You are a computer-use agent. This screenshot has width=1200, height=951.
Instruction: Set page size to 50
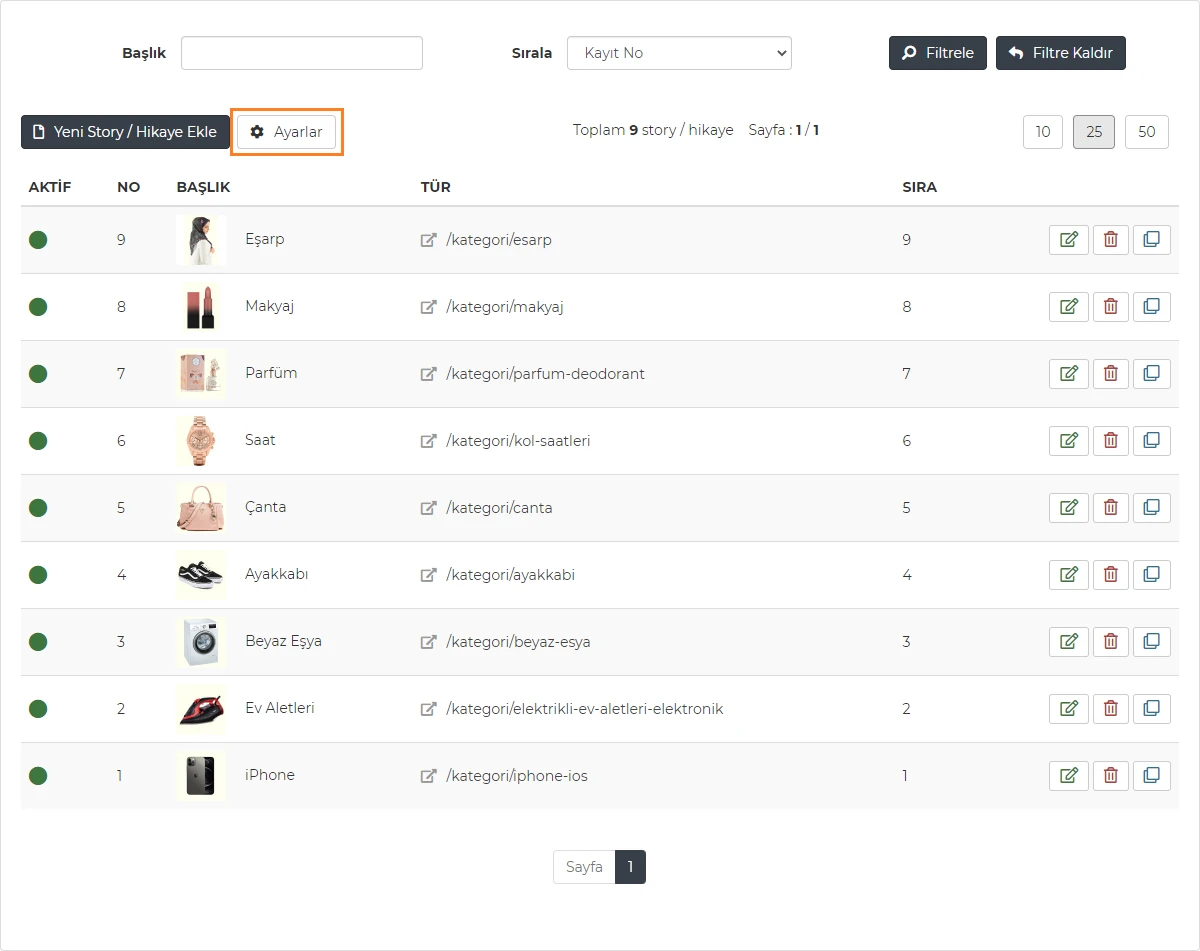[x=1146, y=132]
